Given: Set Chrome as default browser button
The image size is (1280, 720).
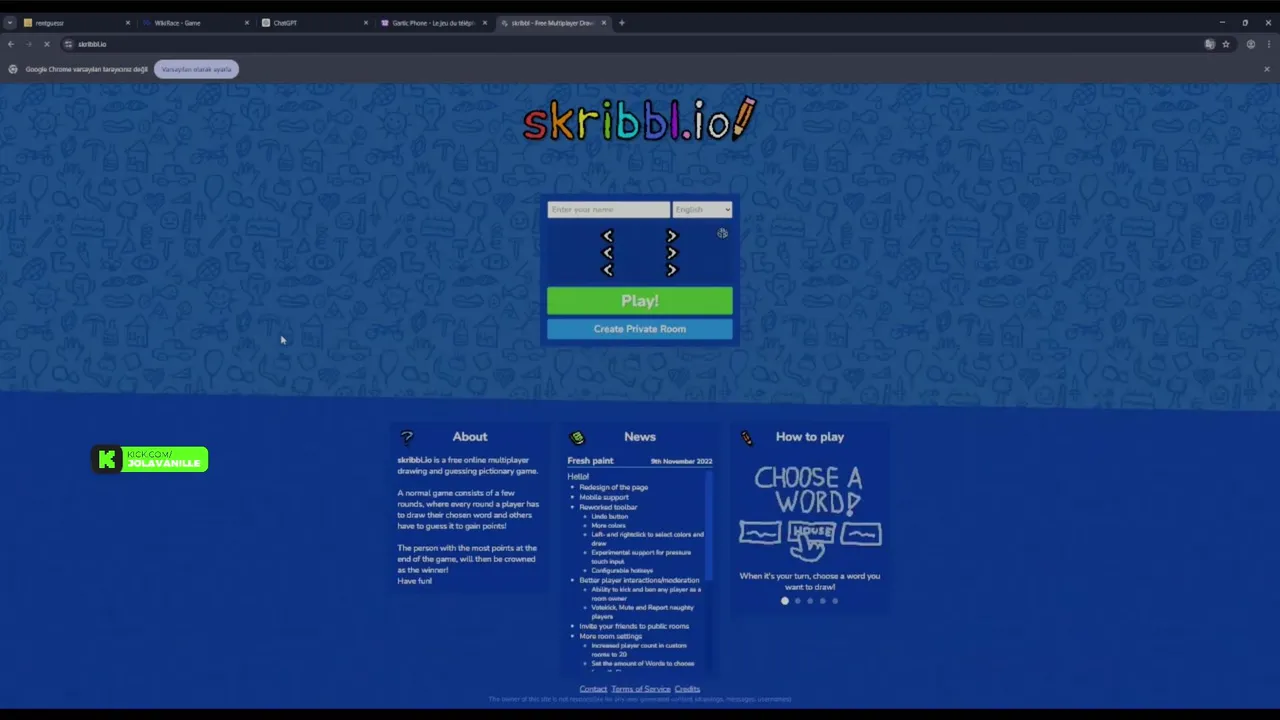Looking at the screenshot, I should click(x=196, y=69).
